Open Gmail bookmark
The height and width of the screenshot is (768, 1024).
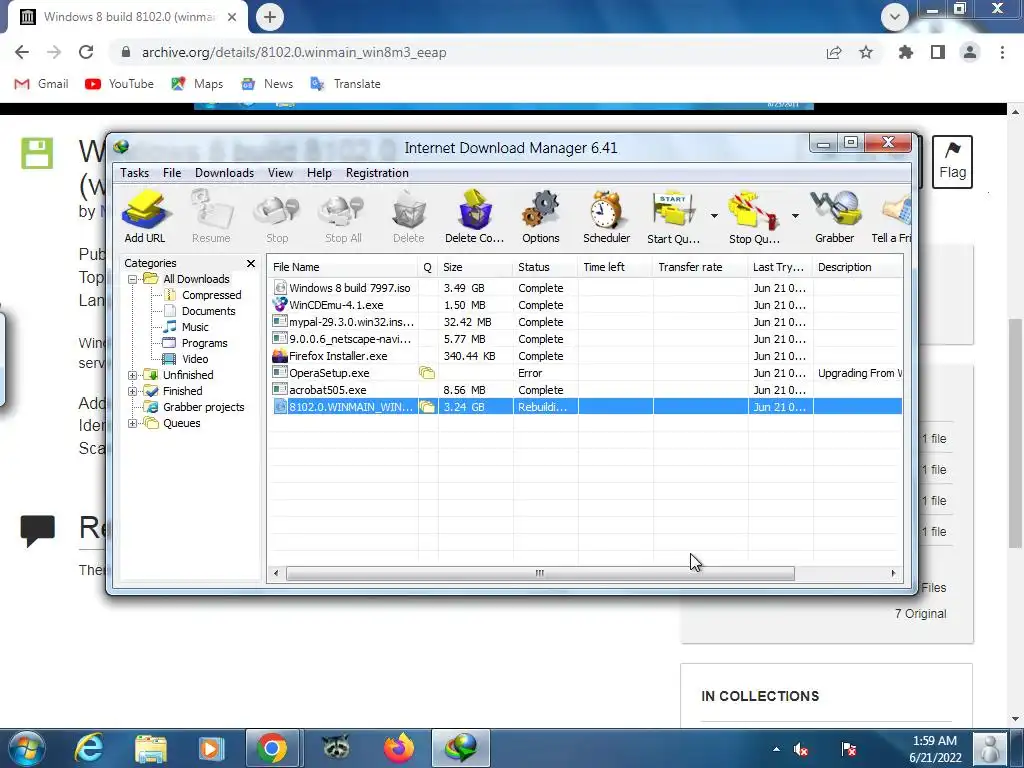(42, 84)
